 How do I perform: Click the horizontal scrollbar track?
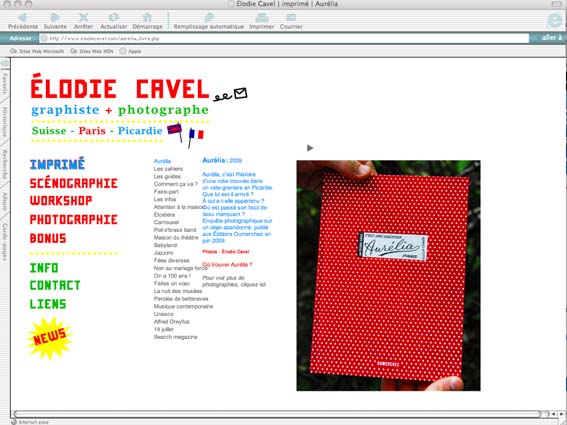(277, 414)
